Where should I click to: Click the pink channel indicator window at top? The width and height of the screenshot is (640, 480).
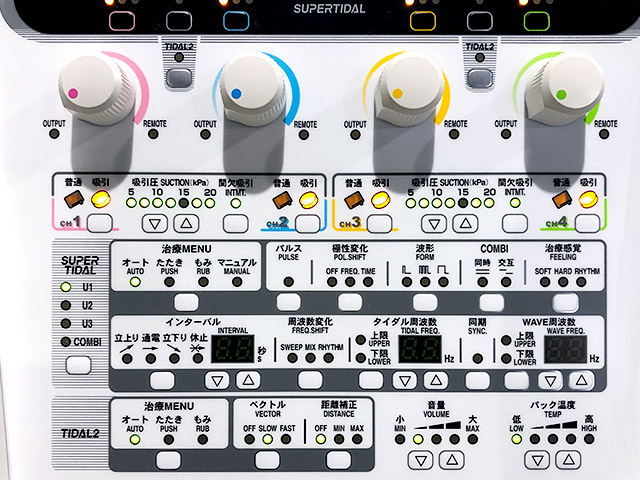click(x=122, y=21)
